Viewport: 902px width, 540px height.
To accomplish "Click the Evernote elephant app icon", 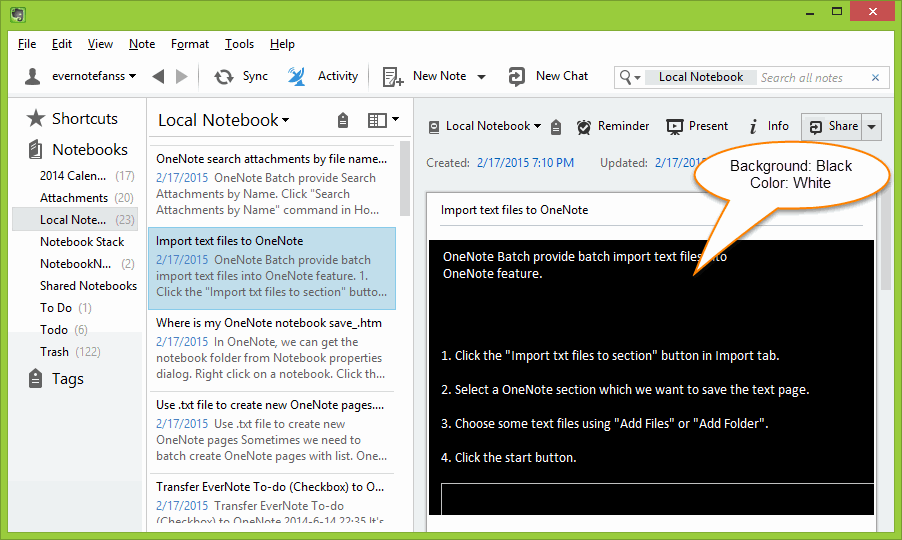I will coord(18,14).
